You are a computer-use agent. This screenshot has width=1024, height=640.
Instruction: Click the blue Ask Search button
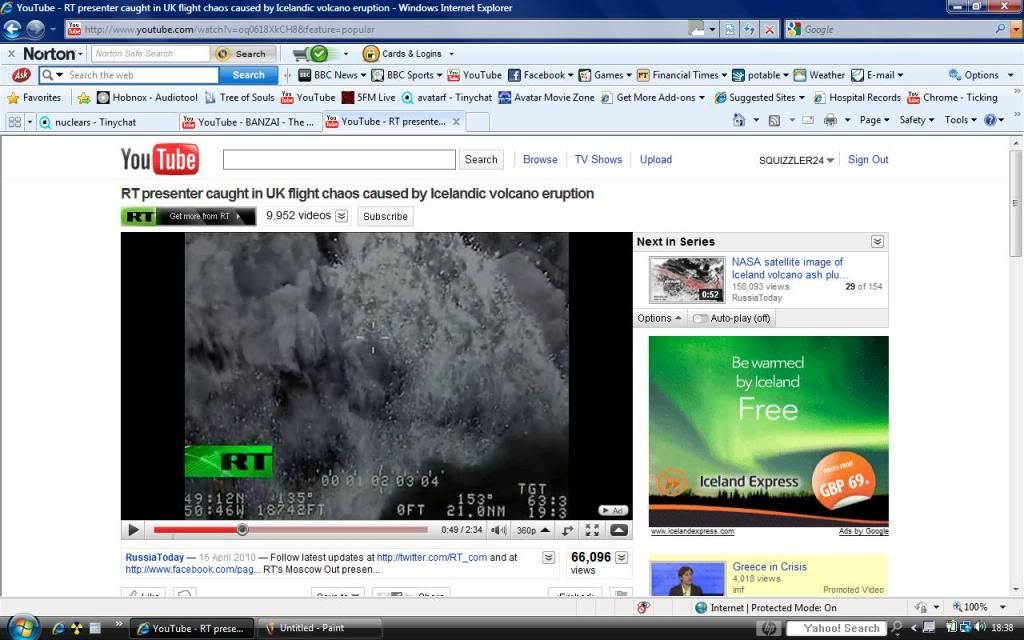[248, 75]
